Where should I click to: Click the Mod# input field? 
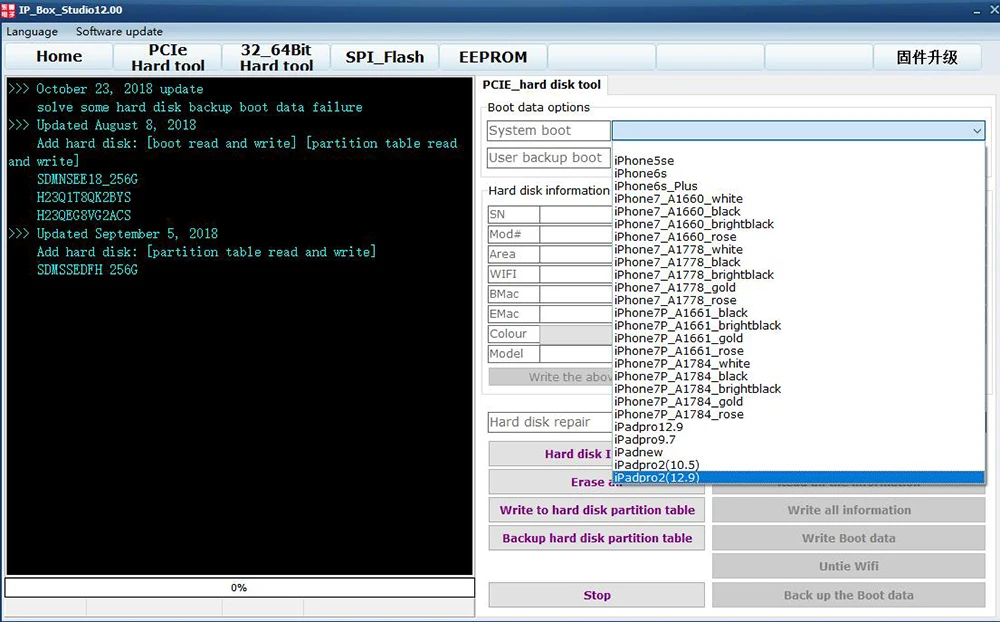(x=576, y=234)
